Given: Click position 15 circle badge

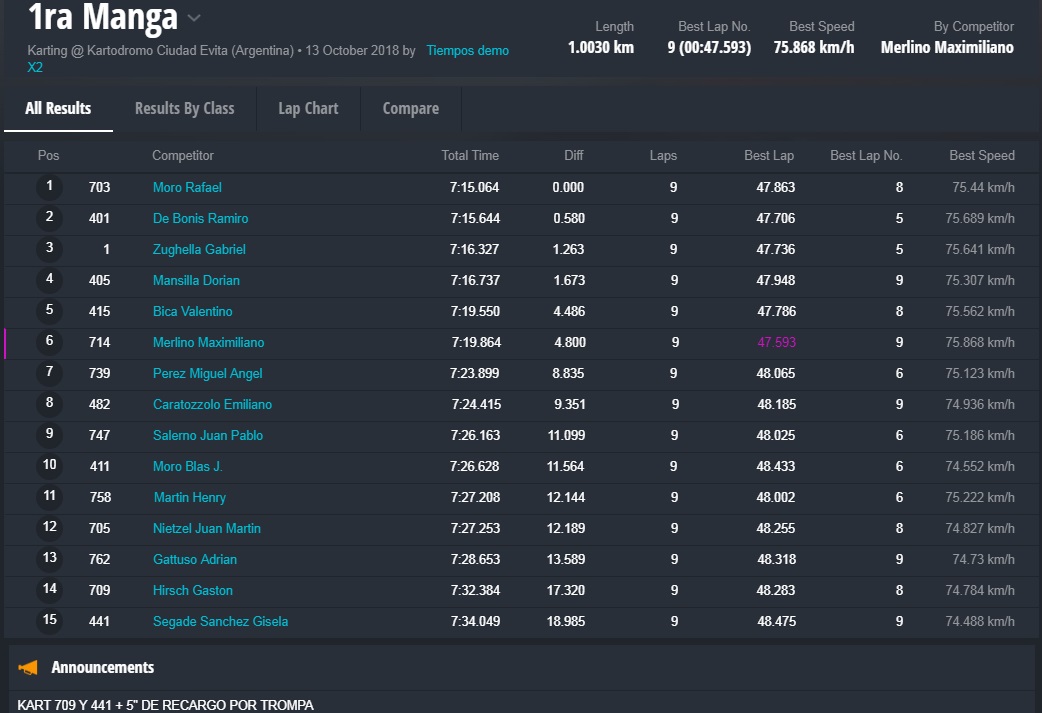Looking at the screenshot, I should coord(49,621).
